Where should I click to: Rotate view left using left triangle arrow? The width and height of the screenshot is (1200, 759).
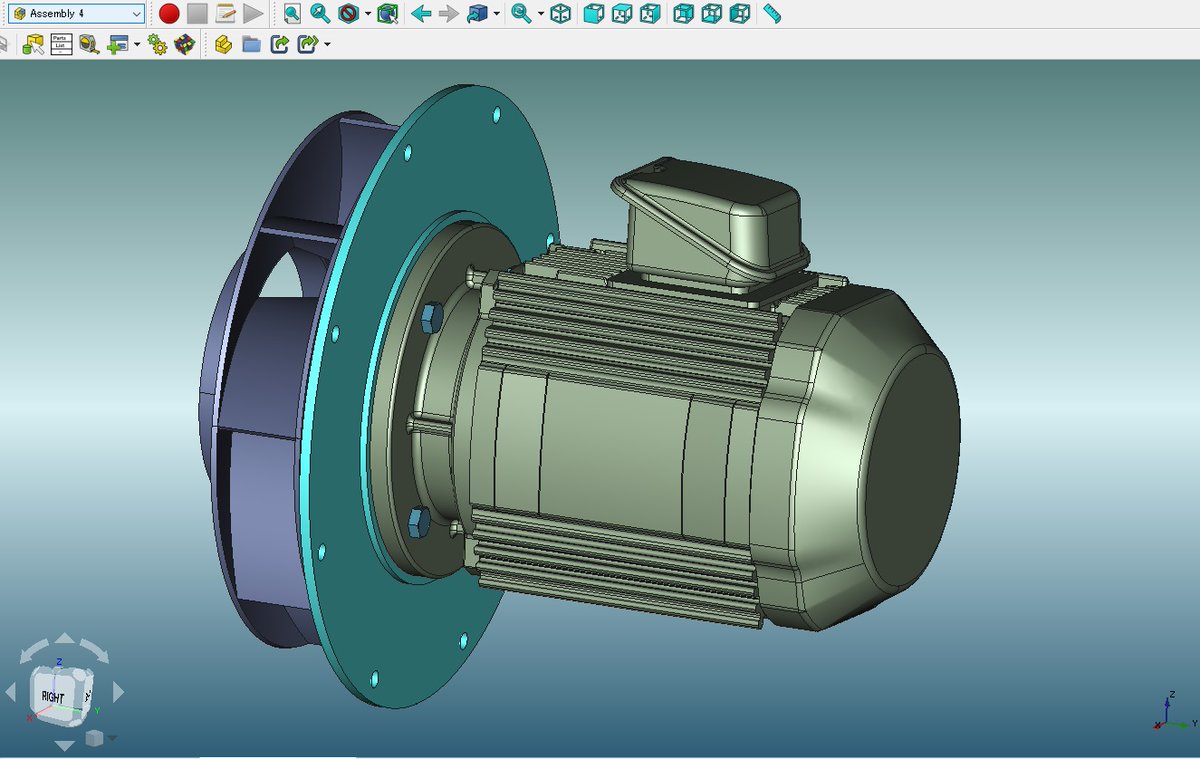[x=11, y=691]
